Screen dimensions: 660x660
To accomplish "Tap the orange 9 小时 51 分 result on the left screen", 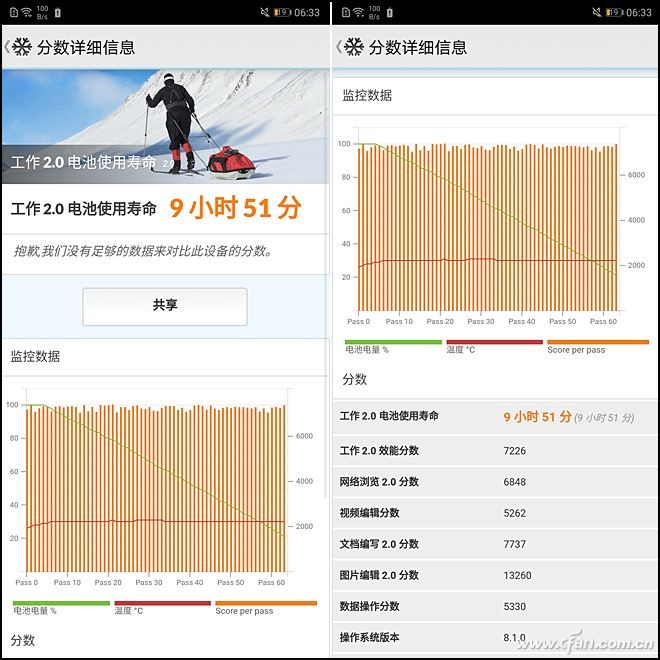I will 235,208.
